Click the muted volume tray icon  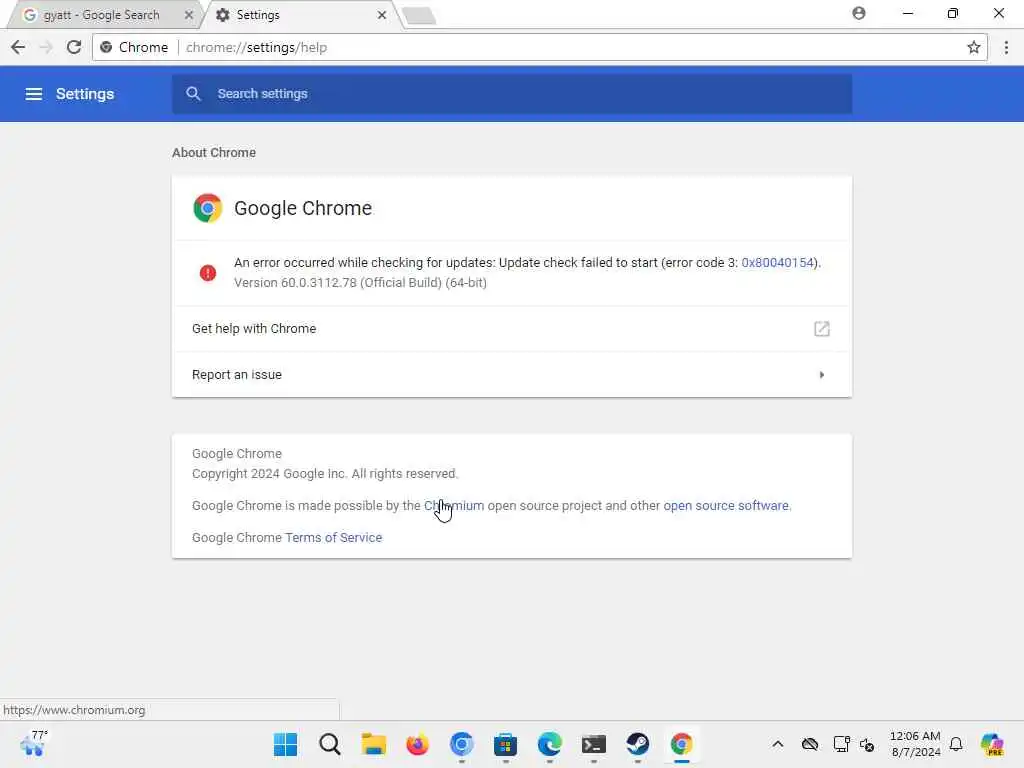(x=867, y=744)
